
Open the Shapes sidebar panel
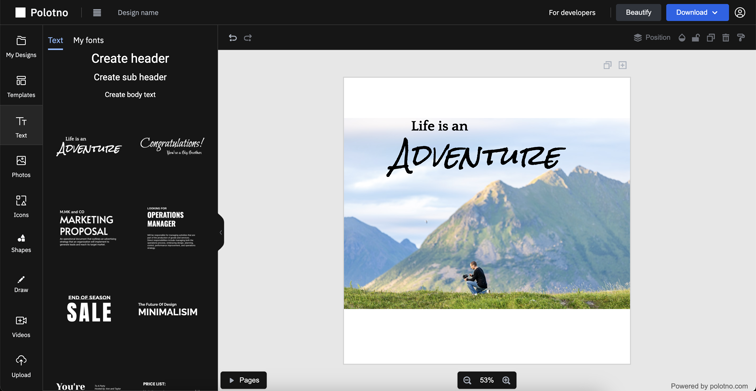pos(21,243)
